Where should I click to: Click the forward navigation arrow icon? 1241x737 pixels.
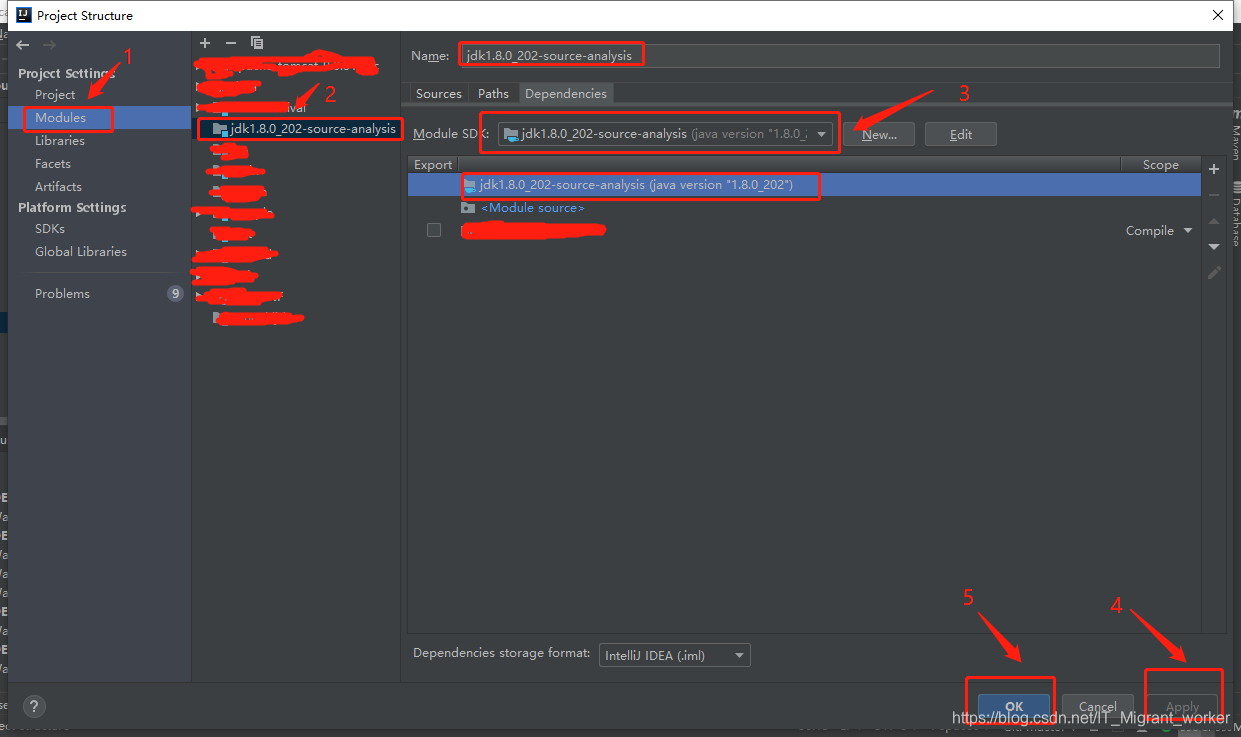(x=49, y=45)
